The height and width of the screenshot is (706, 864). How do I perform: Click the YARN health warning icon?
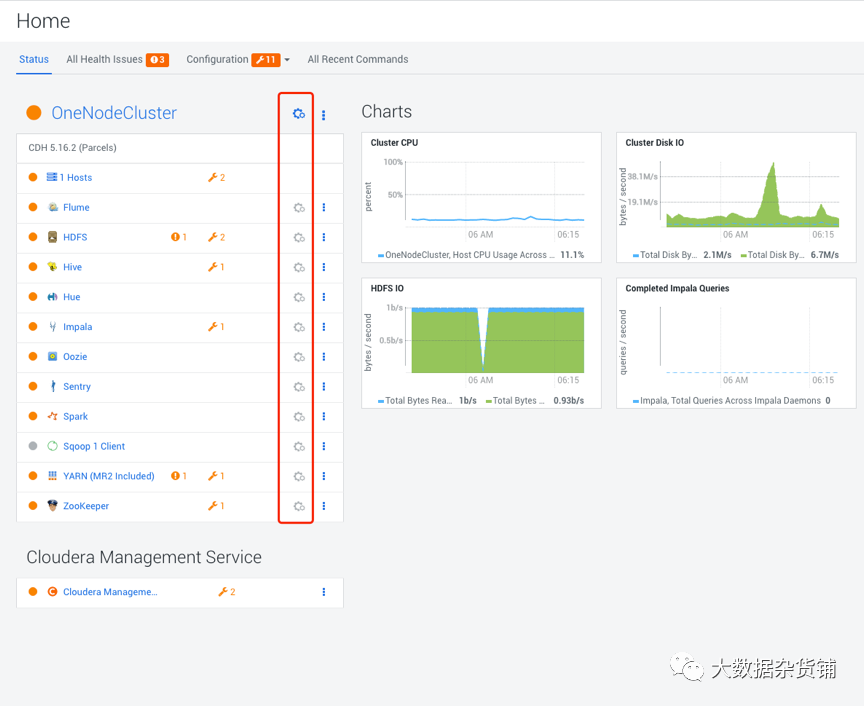176,476
